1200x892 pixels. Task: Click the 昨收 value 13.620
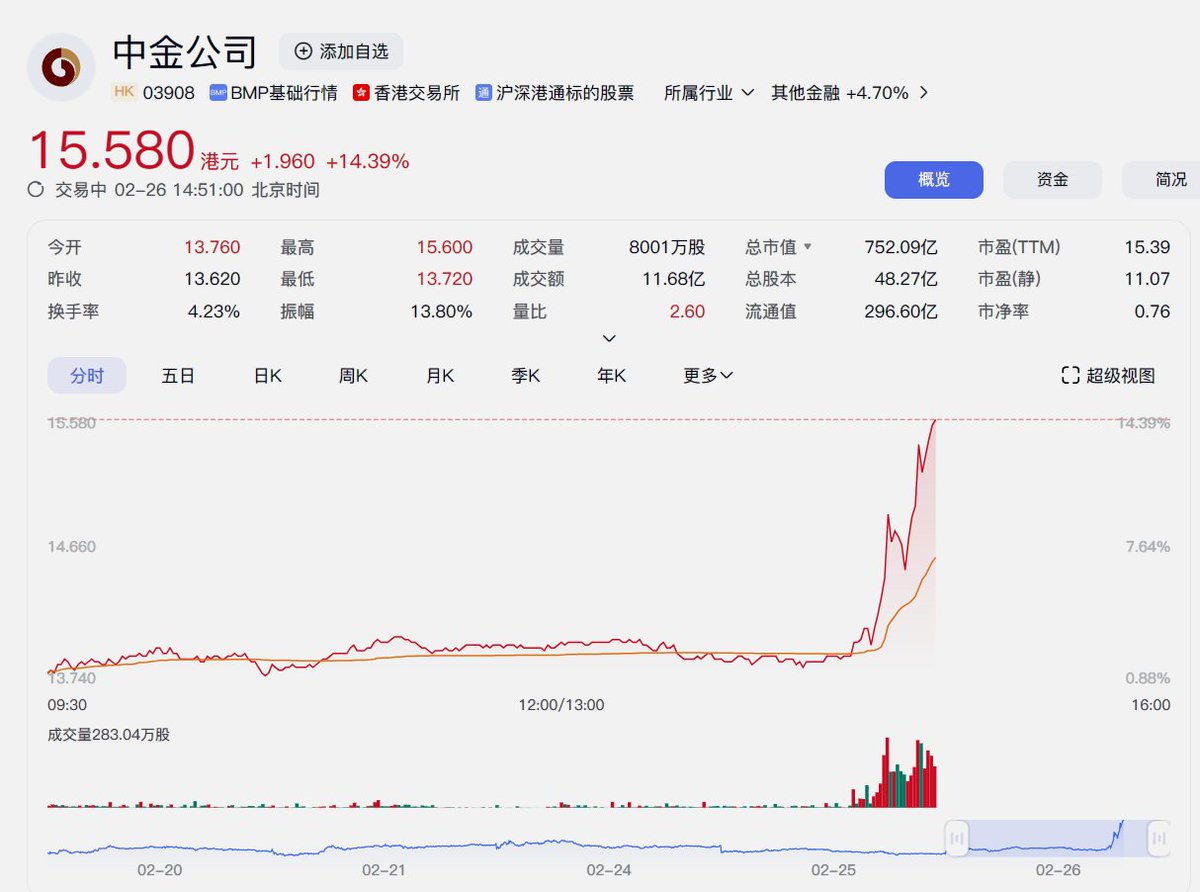(x=212, y=279)
